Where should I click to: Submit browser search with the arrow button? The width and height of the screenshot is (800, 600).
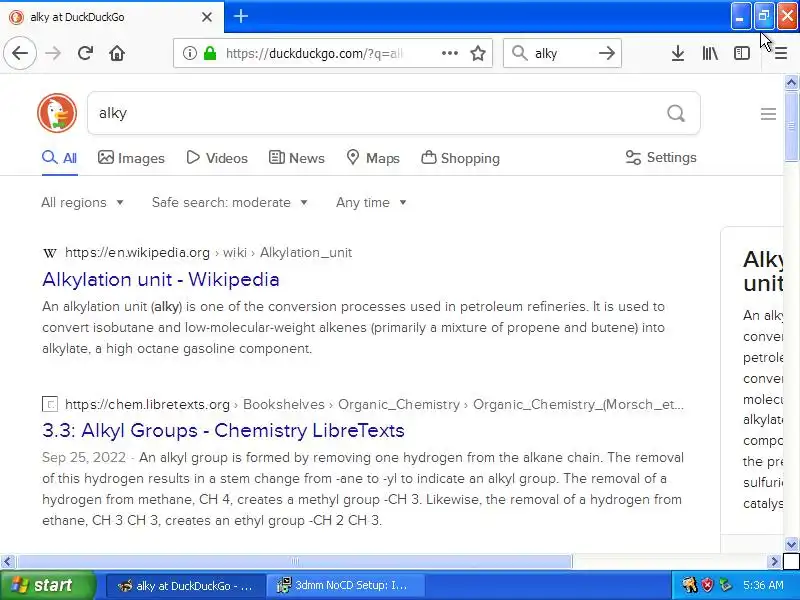click(x=607, y=53)
